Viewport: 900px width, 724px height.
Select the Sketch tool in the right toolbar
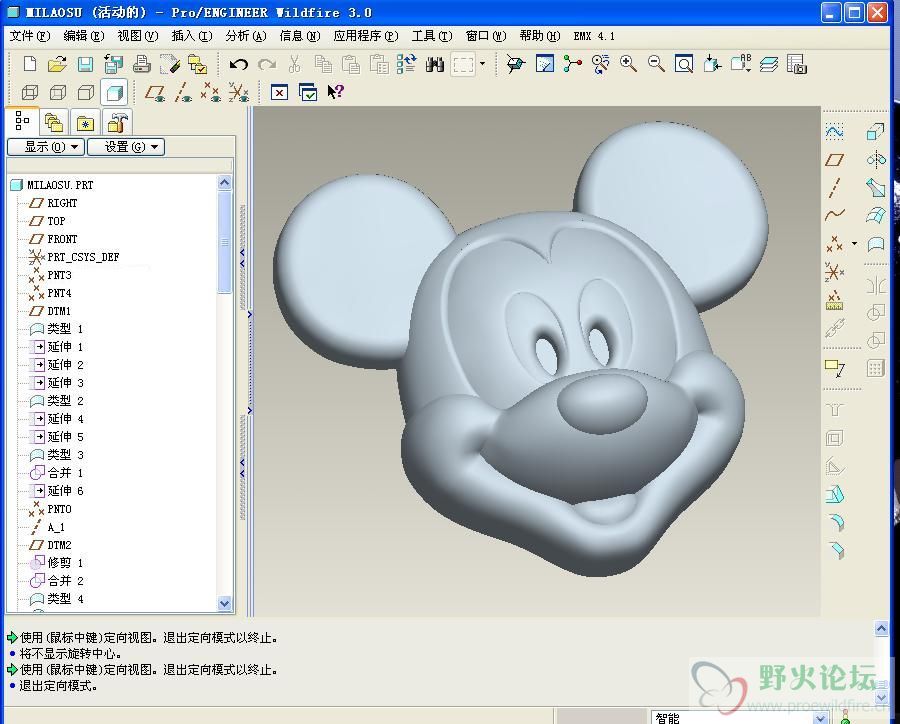(835, 132)
